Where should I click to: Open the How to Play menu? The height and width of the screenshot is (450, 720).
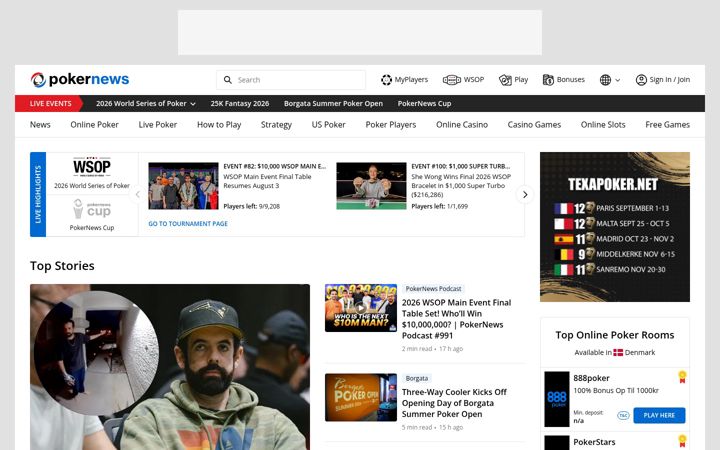(219, 124)
